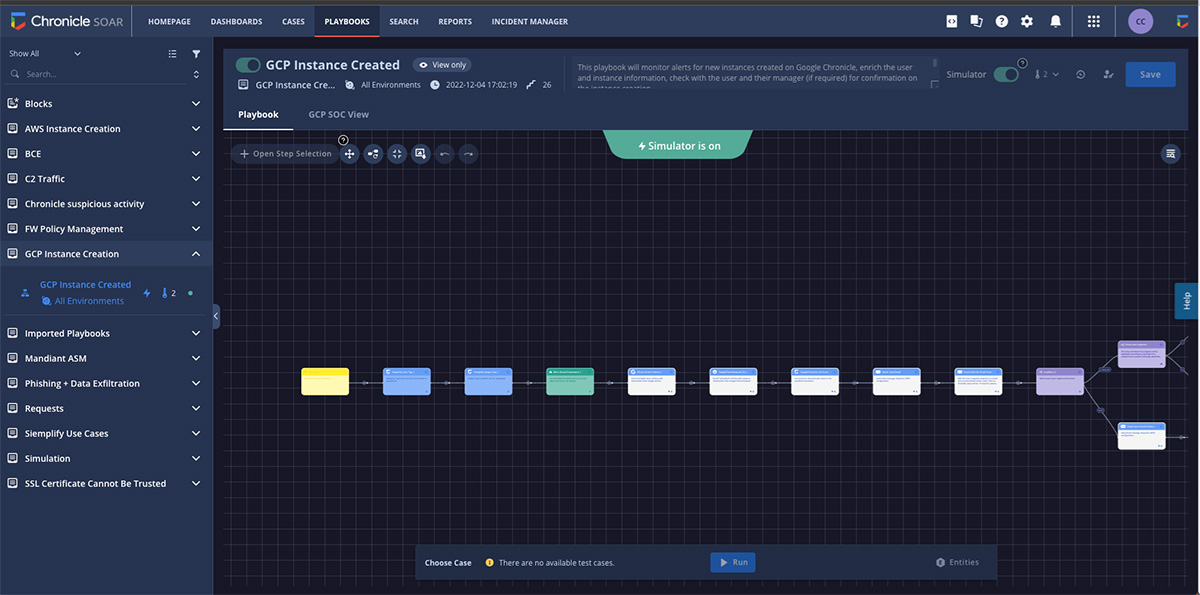Turn off the Simulator switch
The image size is (1200, 595).
tap(1006, 74)
